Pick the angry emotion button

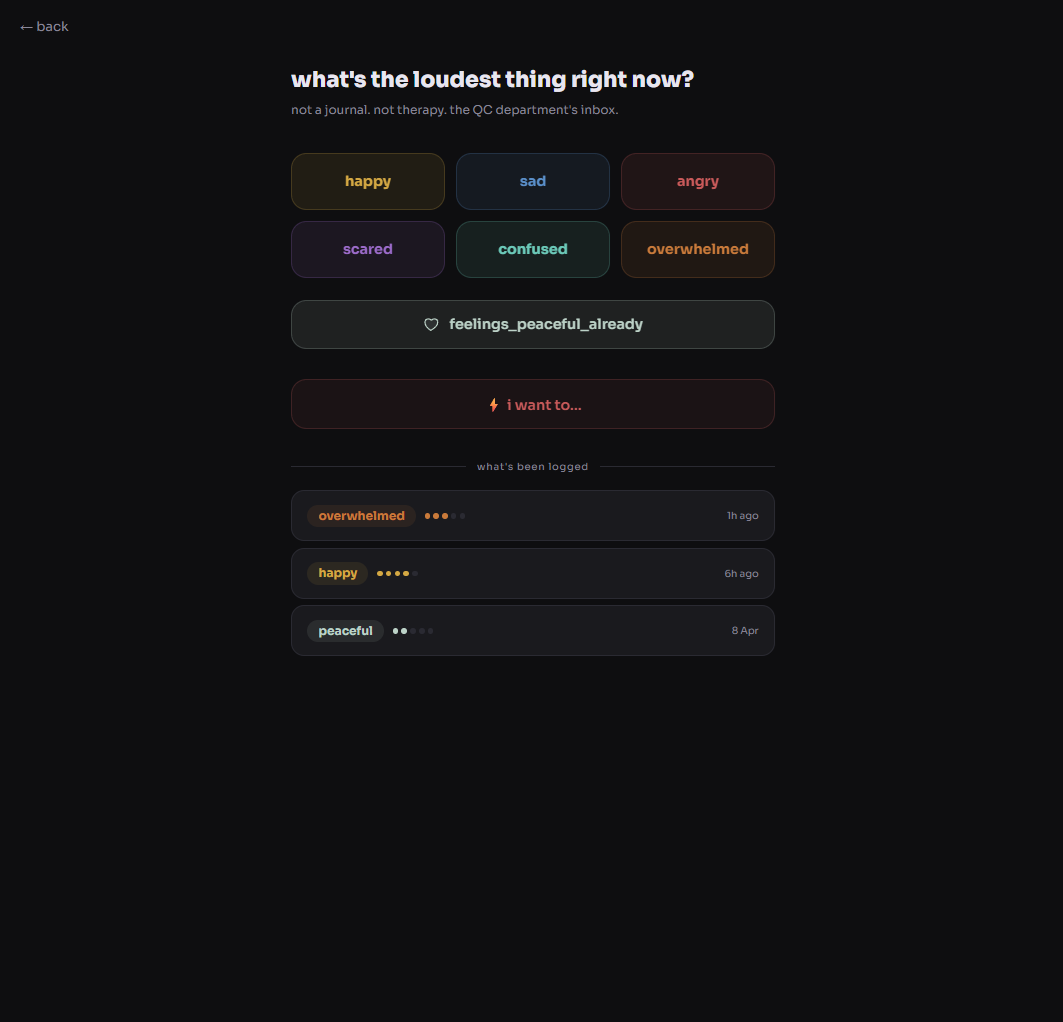click(x=698, y=182)
